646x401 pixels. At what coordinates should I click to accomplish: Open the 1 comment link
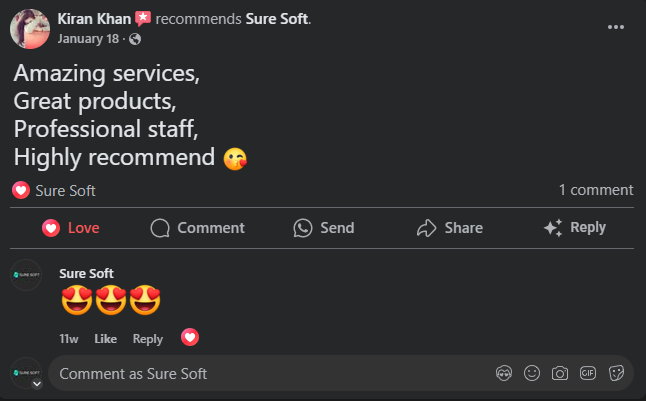pyautogui.click(x=595, y=190)
